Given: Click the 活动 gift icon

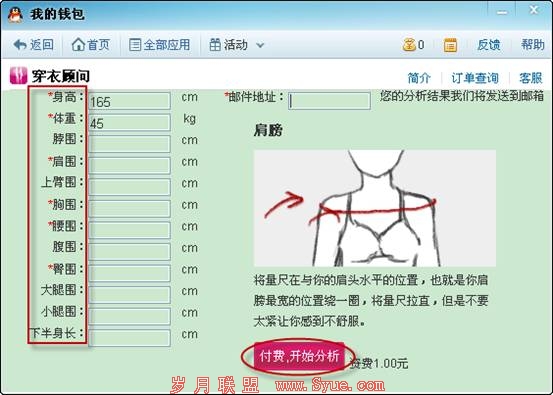Looking at the screenshot, I should (215, 45).
